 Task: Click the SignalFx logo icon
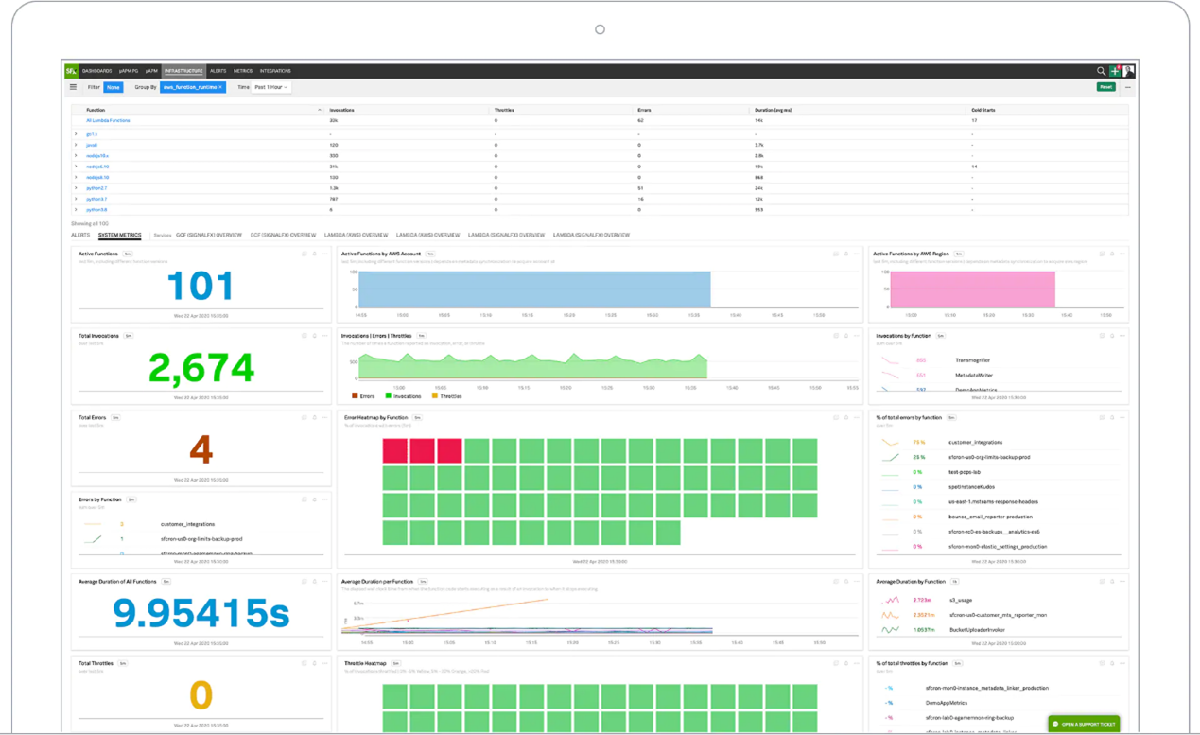pyautogui.click(x=70, y=71)
